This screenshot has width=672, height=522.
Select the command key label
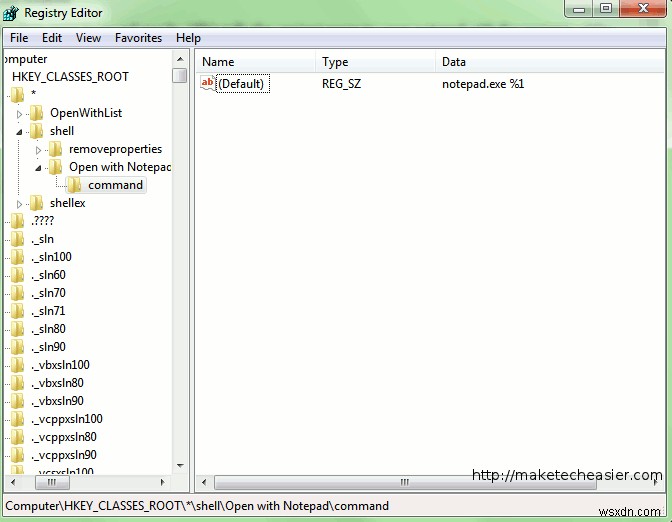pyautogui.click(x=115, y=185)
